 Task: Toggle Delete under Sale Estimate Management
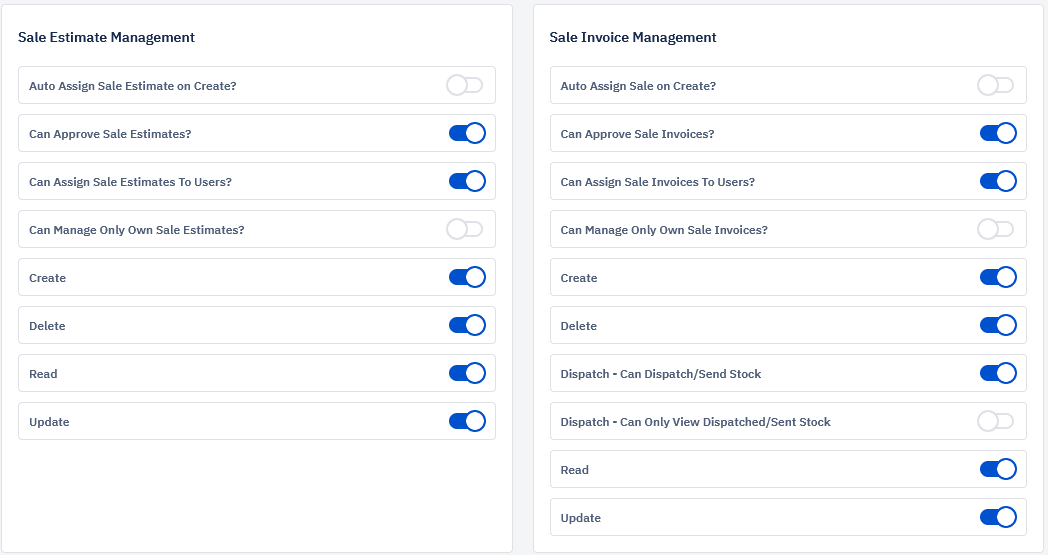(467, 326)
